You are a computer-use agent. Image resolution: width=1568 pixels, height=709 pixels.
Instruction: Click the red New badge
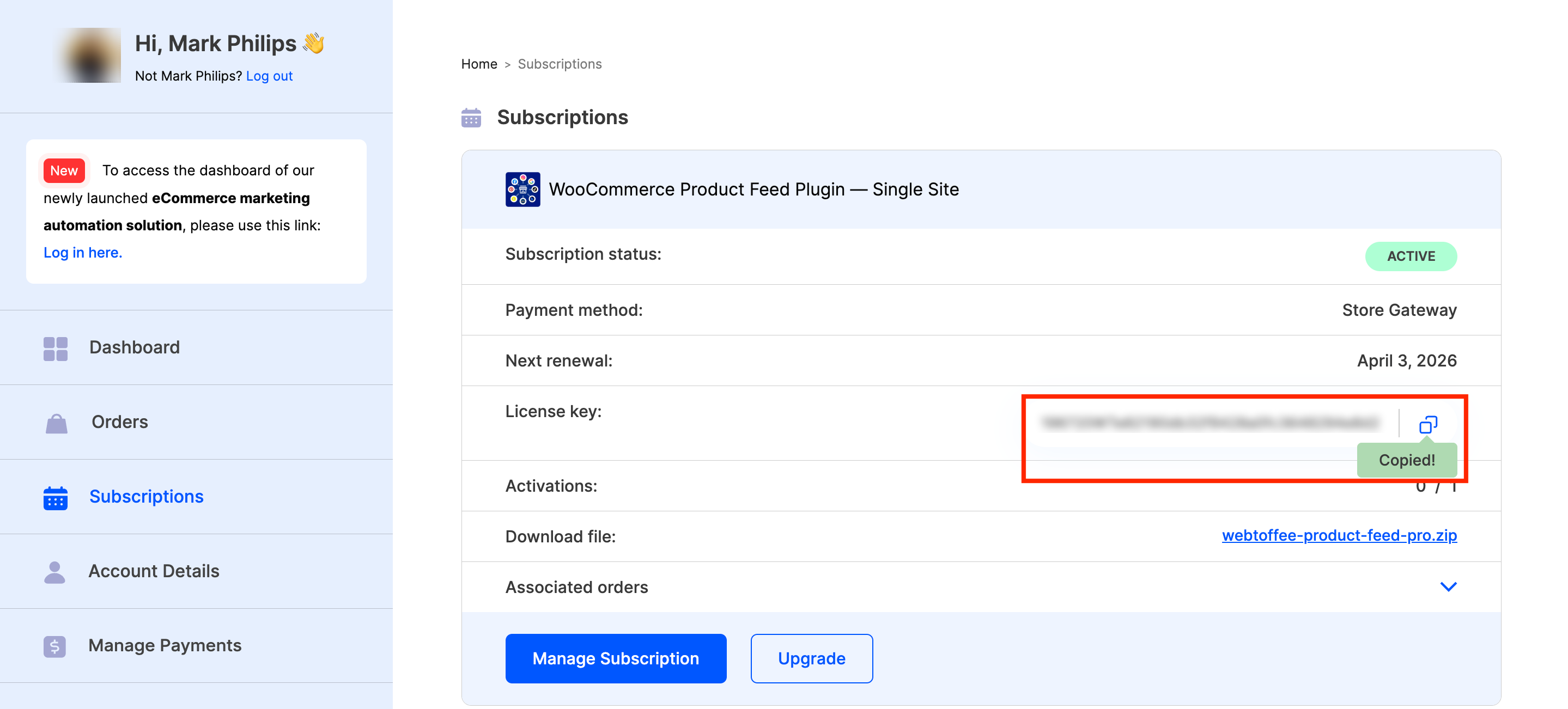click(x=64, y=170)
